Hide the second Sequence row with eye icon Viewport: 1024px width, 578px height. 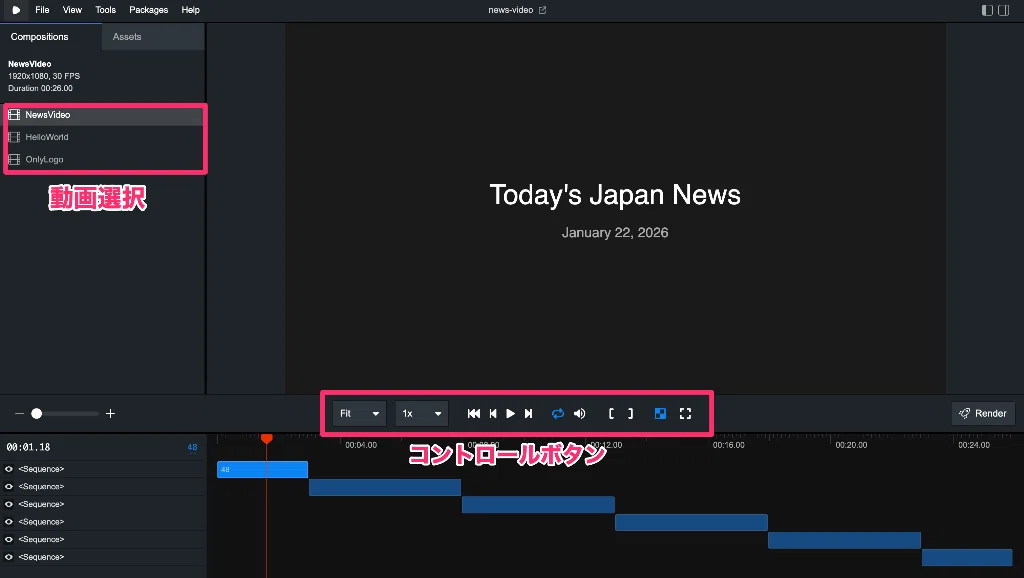click(8, 487)
